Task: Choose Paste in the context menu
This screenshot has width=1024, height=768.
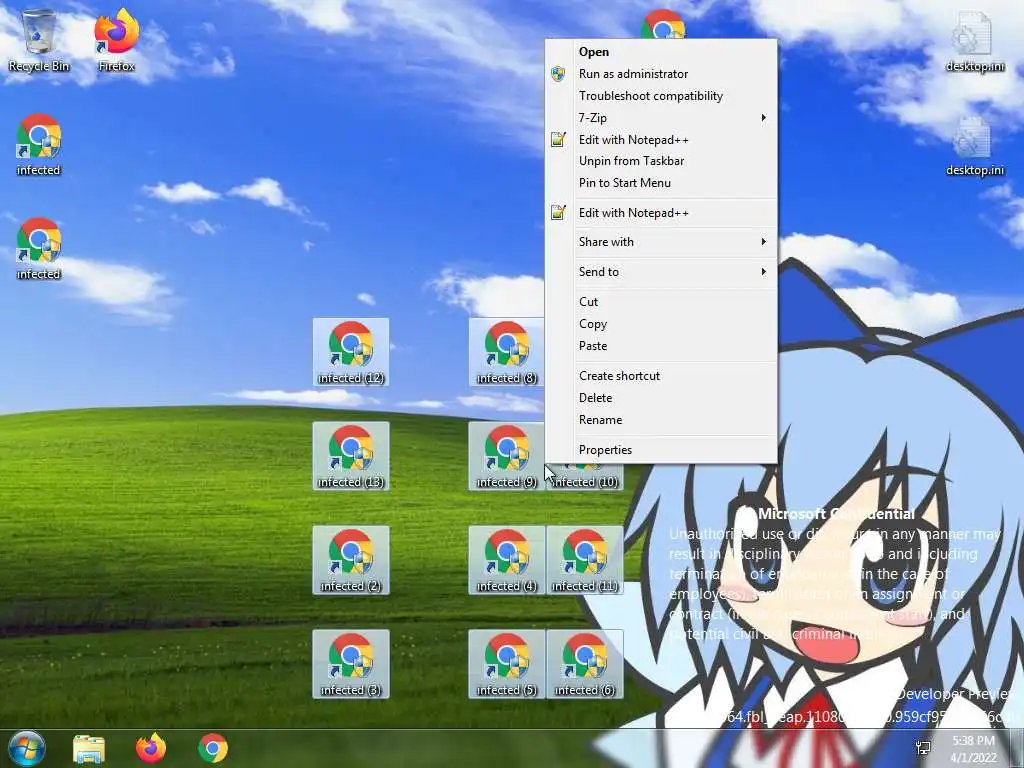Action: (x=661, y=346)
